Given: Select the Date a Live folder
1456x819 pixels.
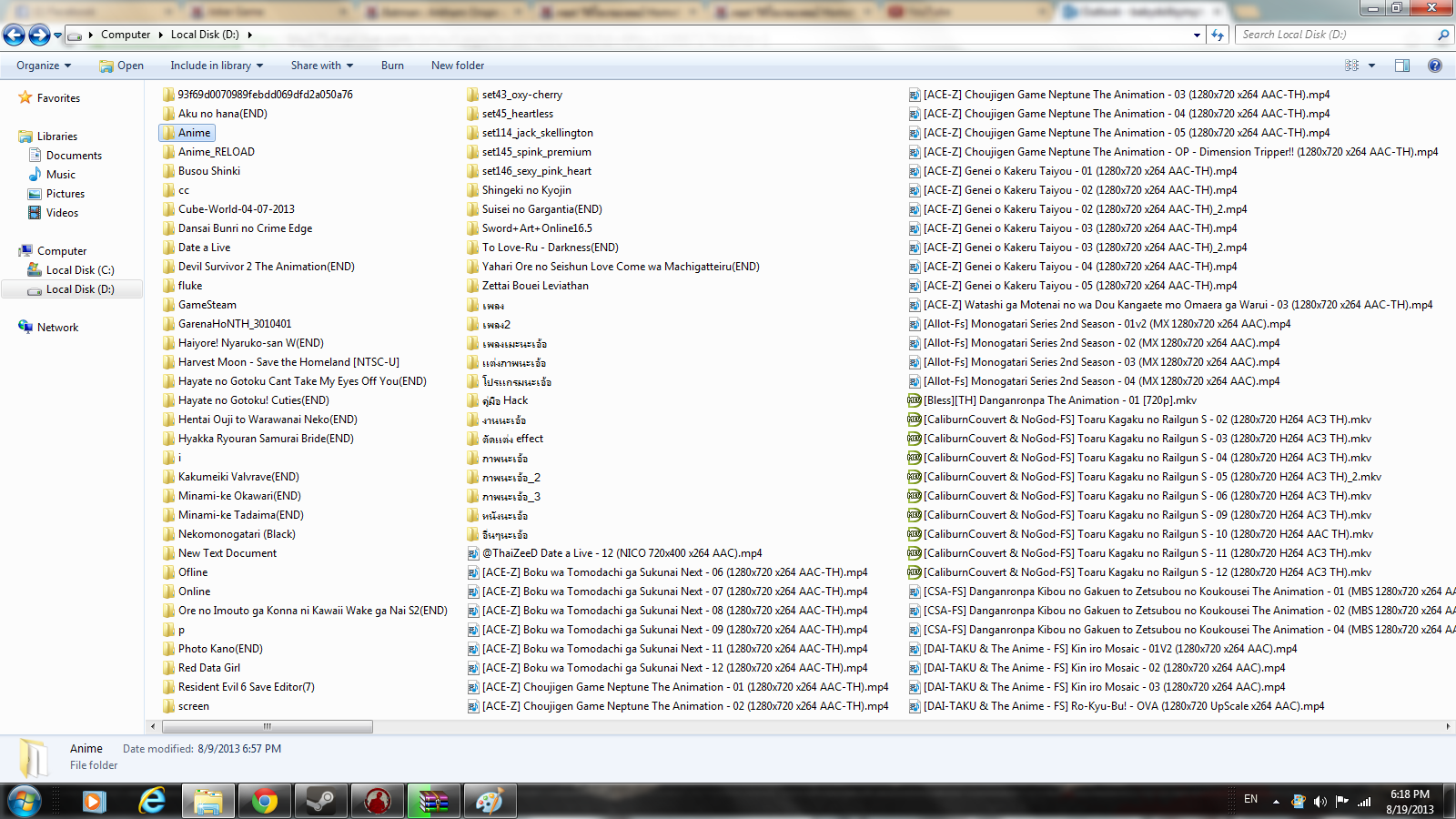Looking at the screenshot, I should coord(197,248).
